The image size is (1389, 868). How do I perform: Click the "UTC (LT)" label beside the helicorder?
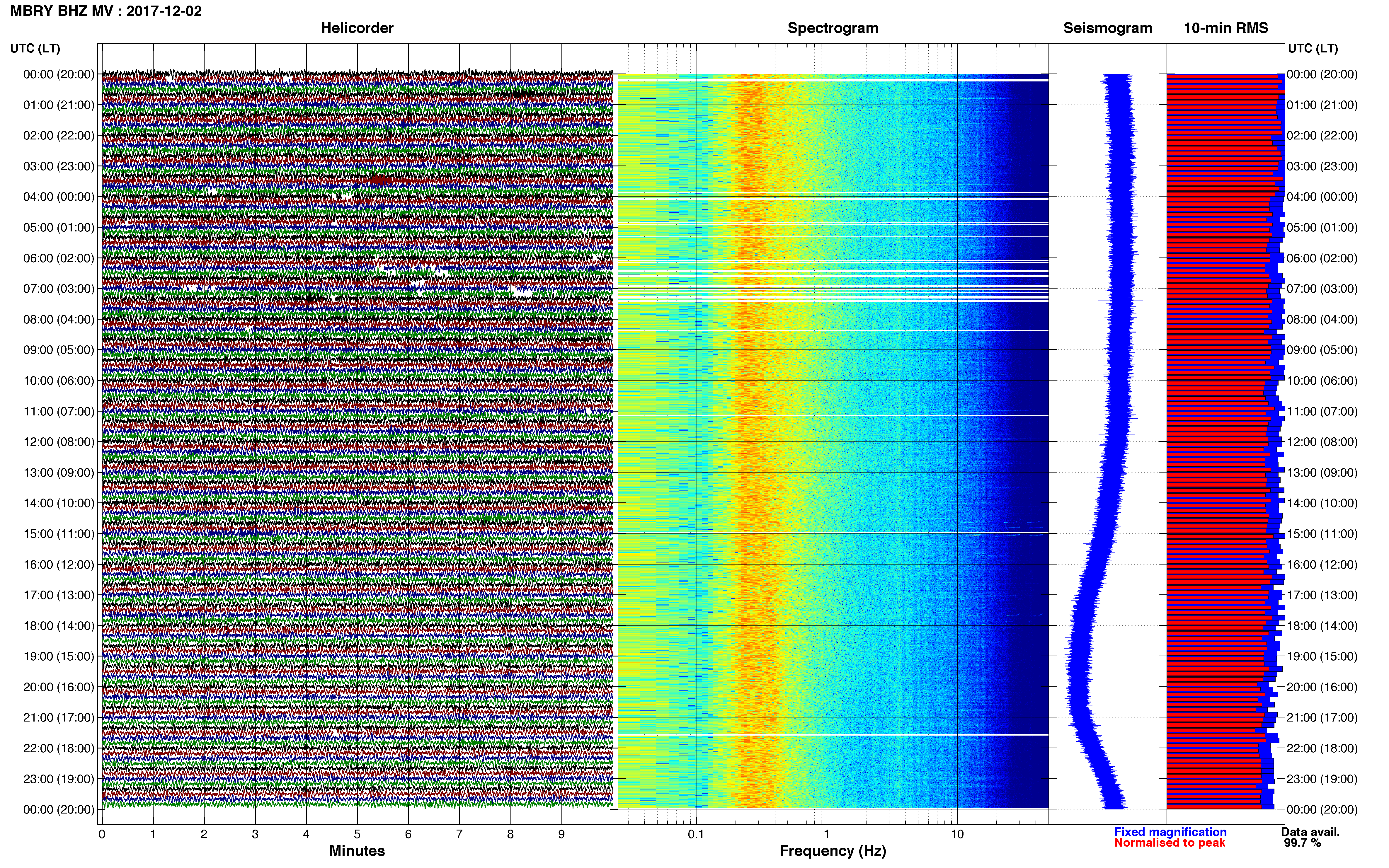(35, 48)
